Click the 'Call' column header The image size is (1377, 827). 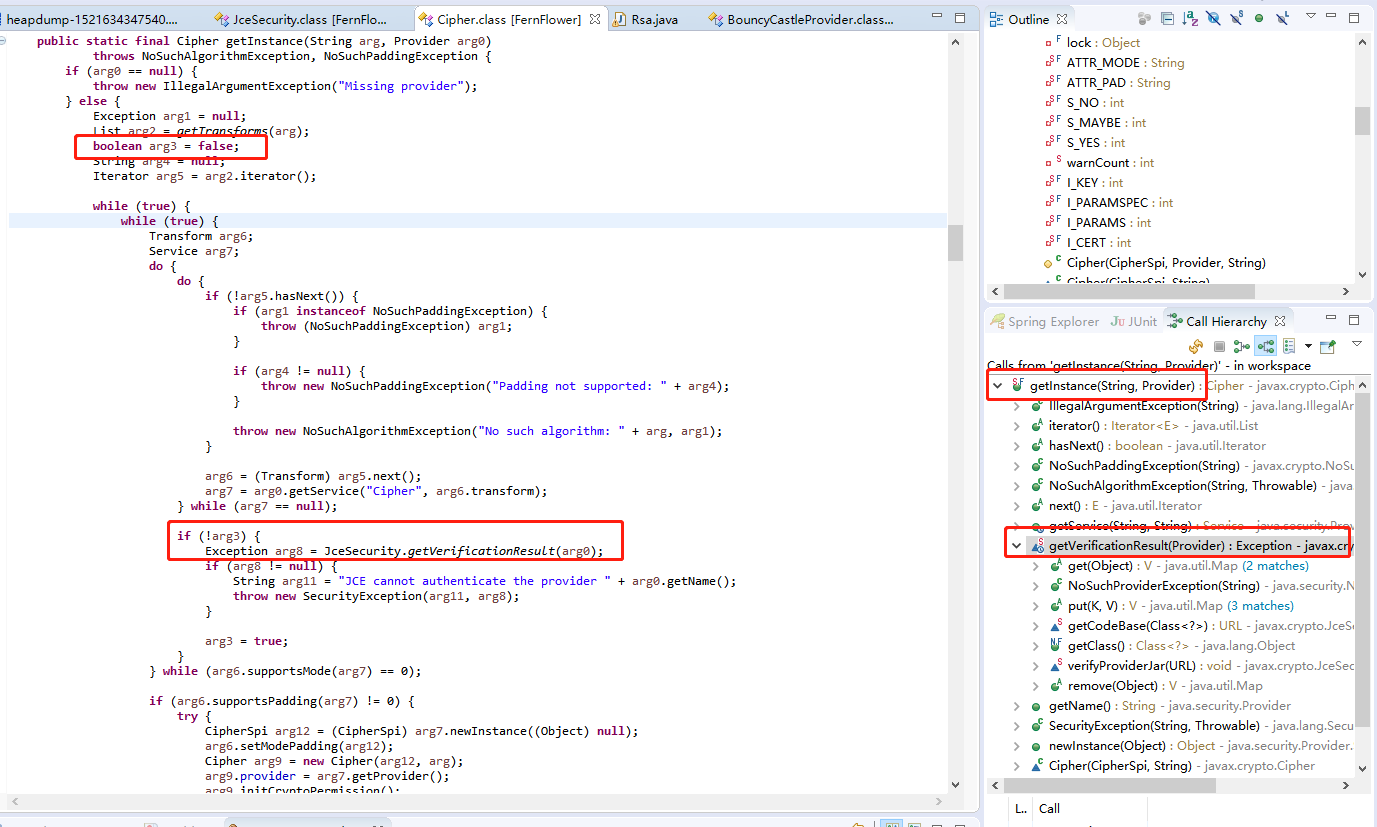(x=1048, y=808)
